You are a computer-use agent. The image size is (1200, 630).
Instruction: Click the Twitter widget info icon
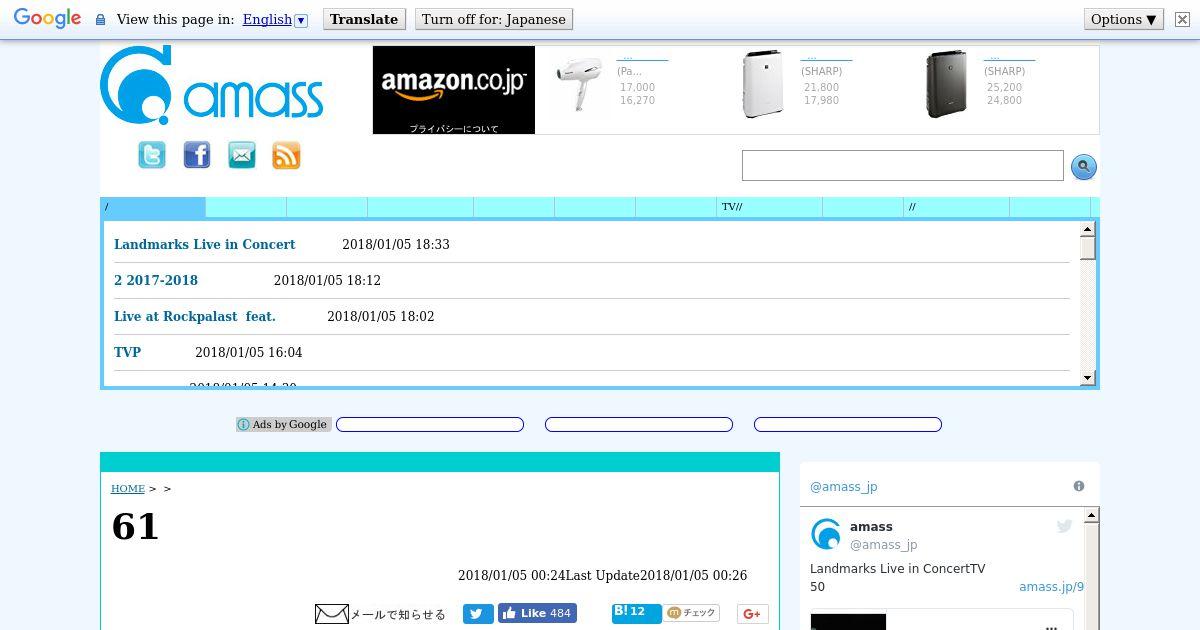(x=1079, y=486)
